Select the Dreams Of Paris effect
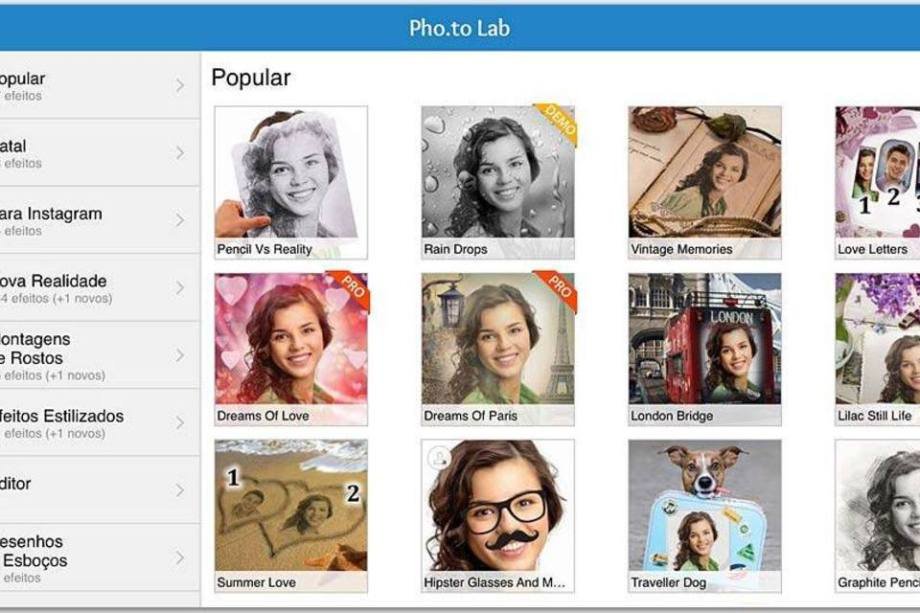The height and width of the screenshot is (613, 920). [498, 349]
